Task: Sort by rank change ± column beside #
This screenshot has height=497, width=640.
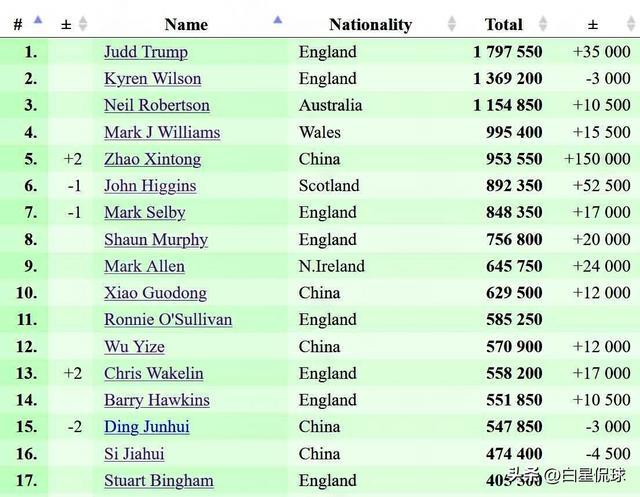Action: pyautogui.click(x=82, y=24)
